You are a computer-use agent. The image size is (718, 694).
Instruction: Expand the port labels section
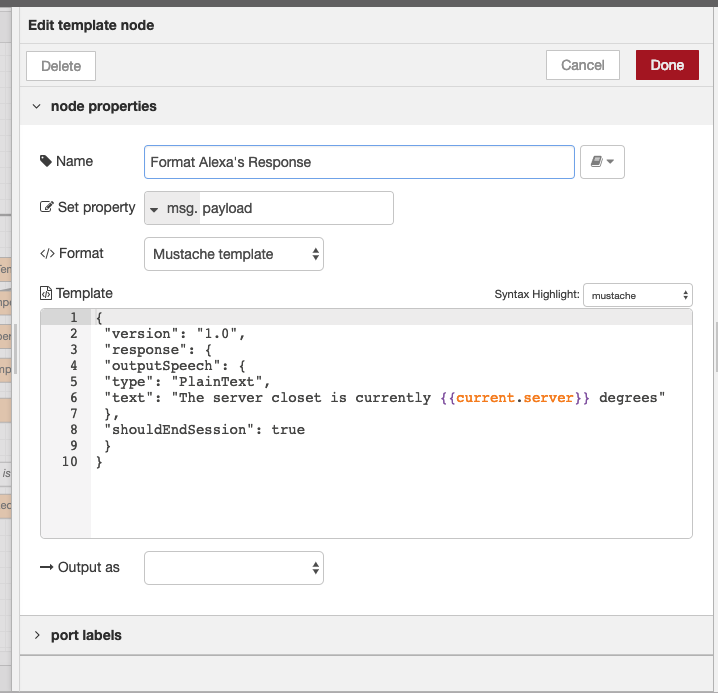tap(37, 635)
